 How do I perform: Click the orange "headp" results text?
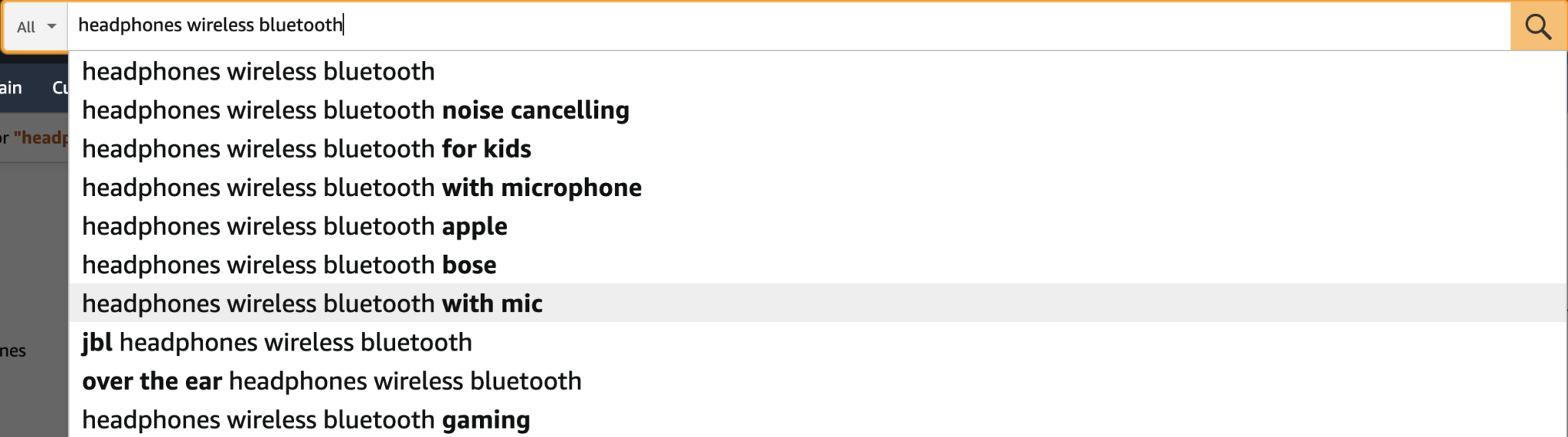tap(41, 138)
